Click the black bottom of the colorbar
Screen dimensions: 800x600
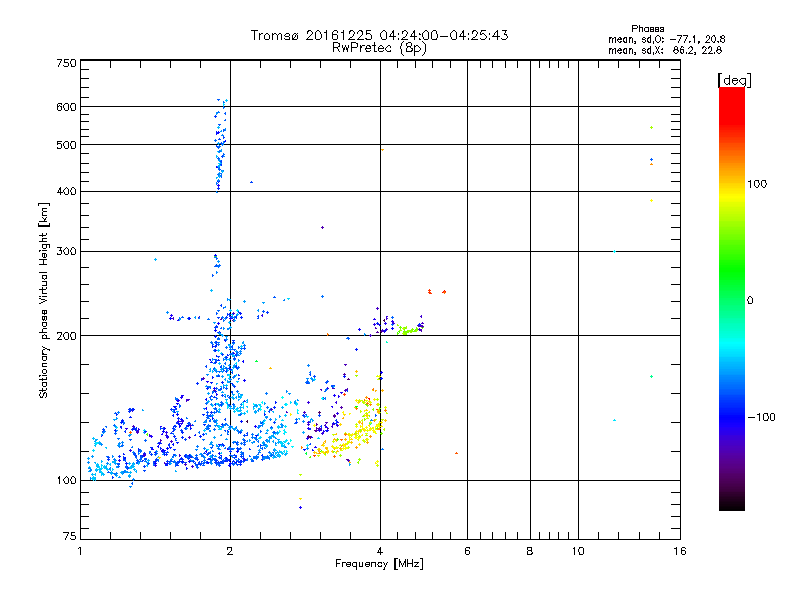[732, 503]
